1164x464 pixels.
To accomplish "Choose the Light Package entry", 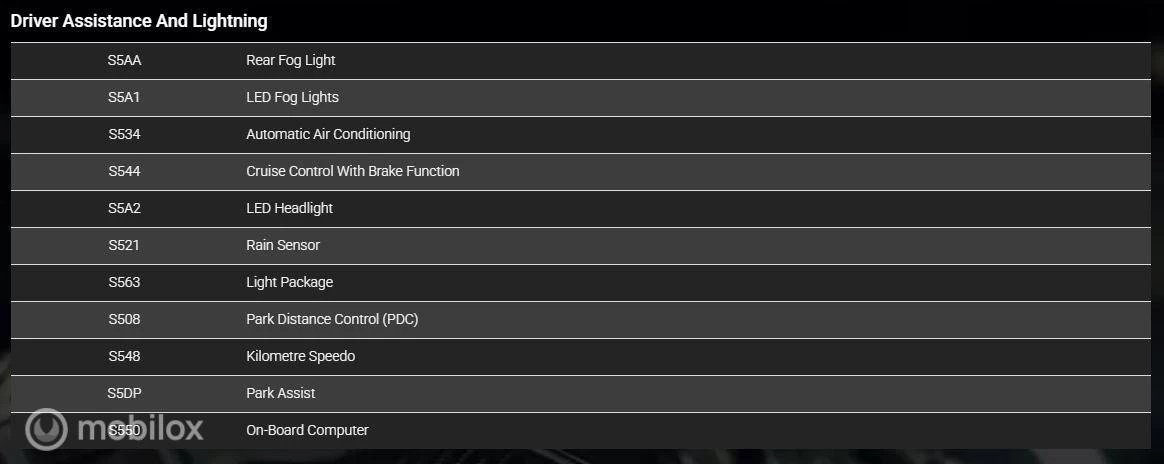I will pyautogui.click(x=289, y=282).
